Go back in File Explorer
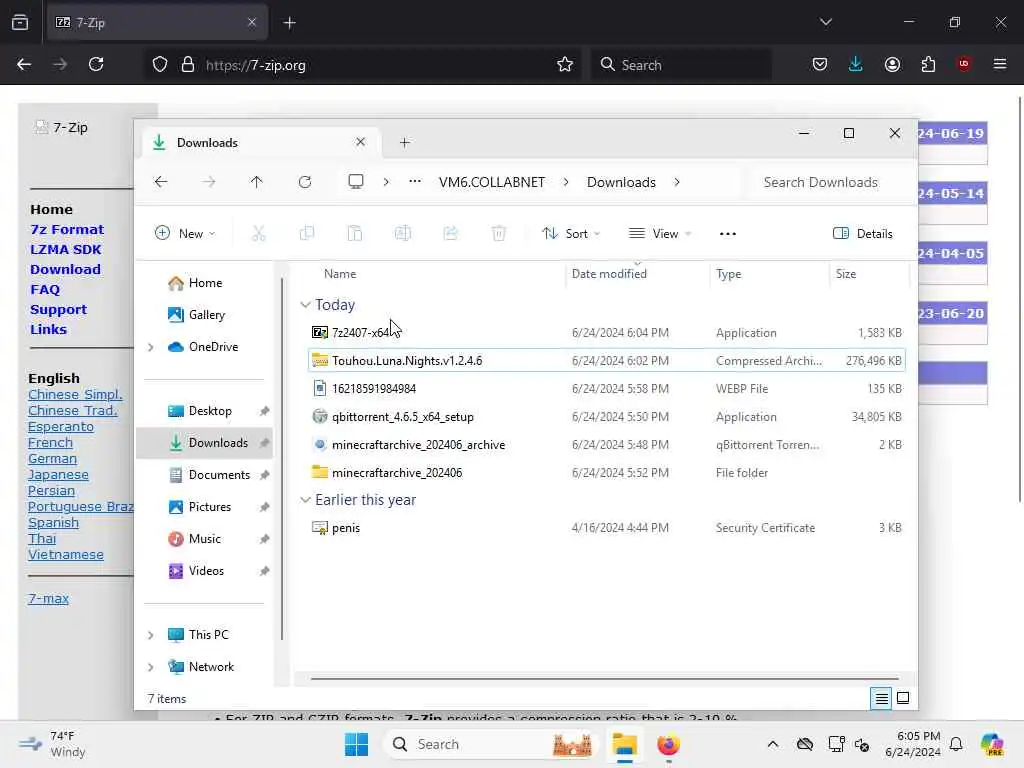This screenshot has width=1024, height=768. pos(161,182)
